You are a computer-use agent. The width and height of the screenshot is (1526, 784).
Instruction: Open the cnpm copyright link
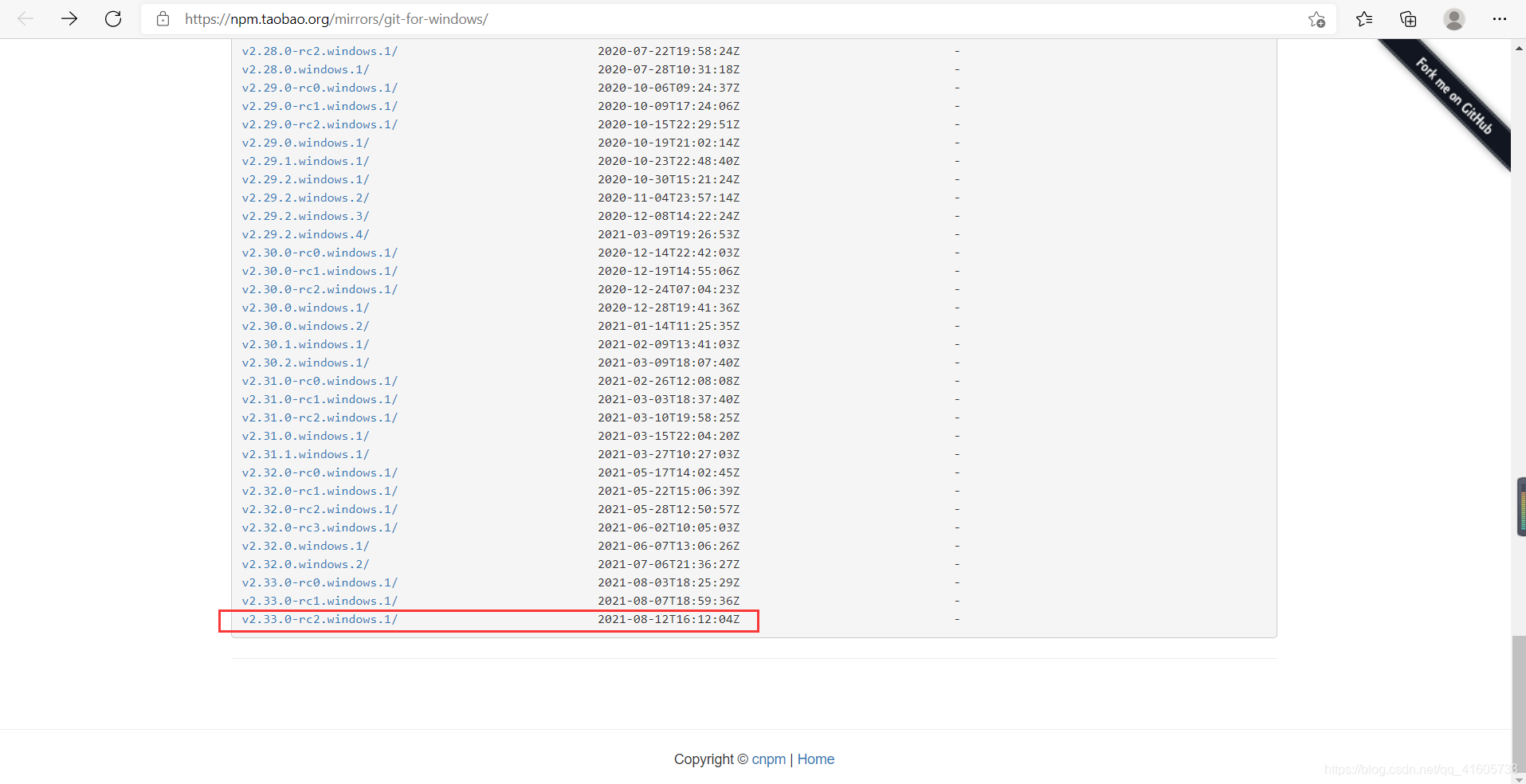point(767,759)
